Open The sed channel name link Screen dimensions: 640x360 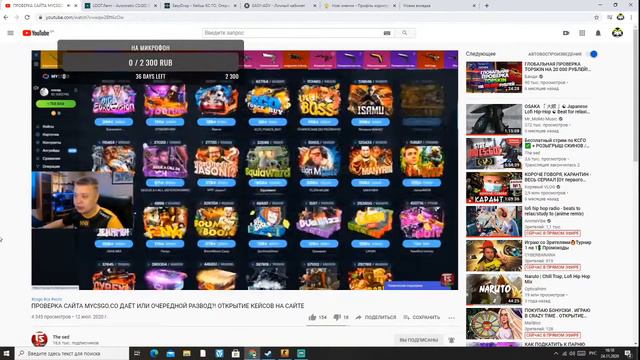pyautogui.click(x=61, y=337)
